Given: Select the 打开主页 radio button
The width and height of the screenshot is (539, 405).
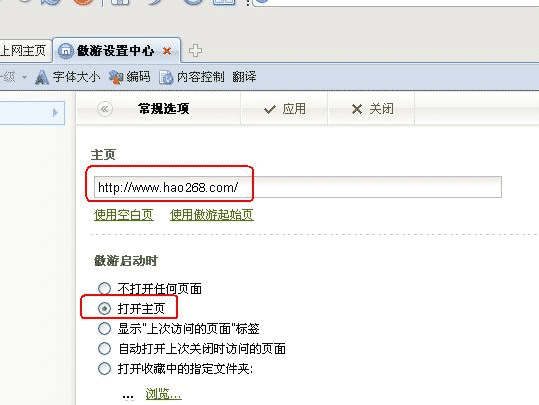Looking at the screenshot, I should click(104, 308).
